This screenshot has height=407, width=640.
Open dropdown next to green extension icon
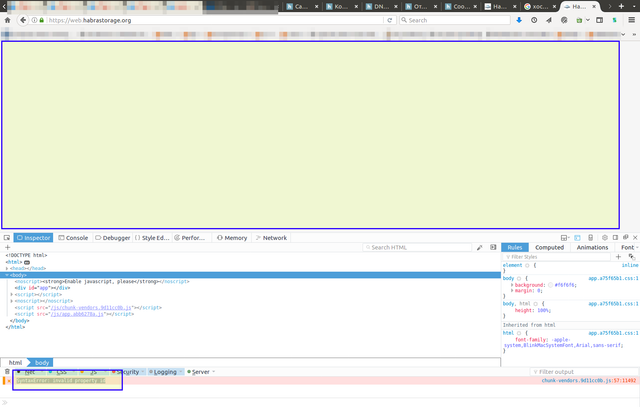click(588, 20)
